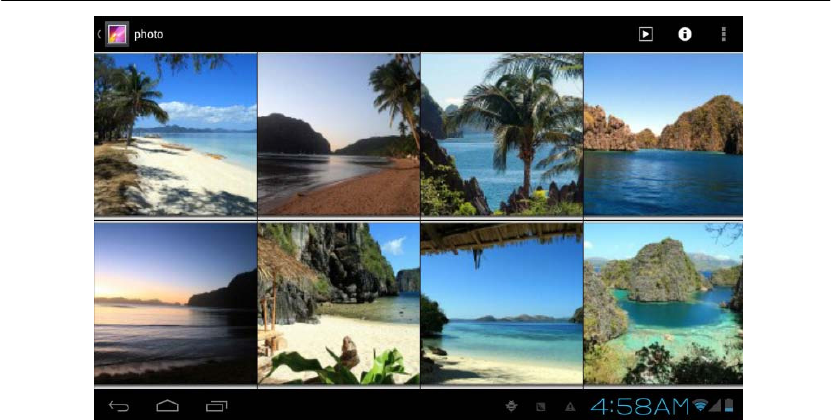Tap the Gallery app icon beside photo
This screenshot has height=420, width=831.
(x=117, y=34)
